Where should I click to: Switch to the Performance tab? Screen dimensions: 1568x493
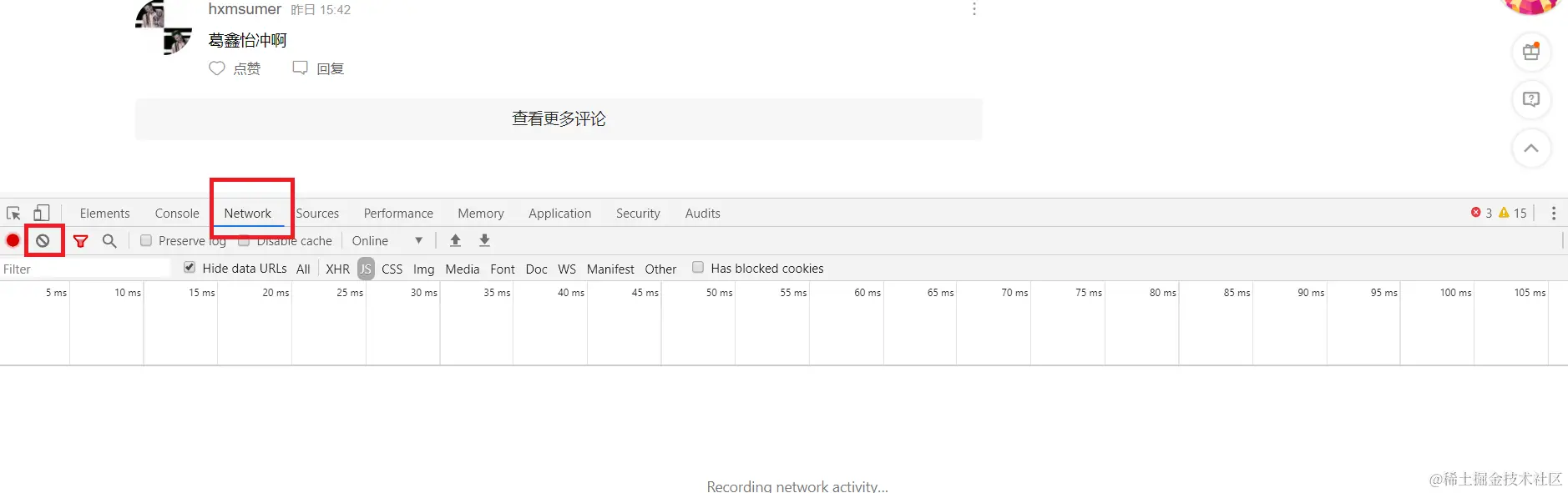[398, 214]
